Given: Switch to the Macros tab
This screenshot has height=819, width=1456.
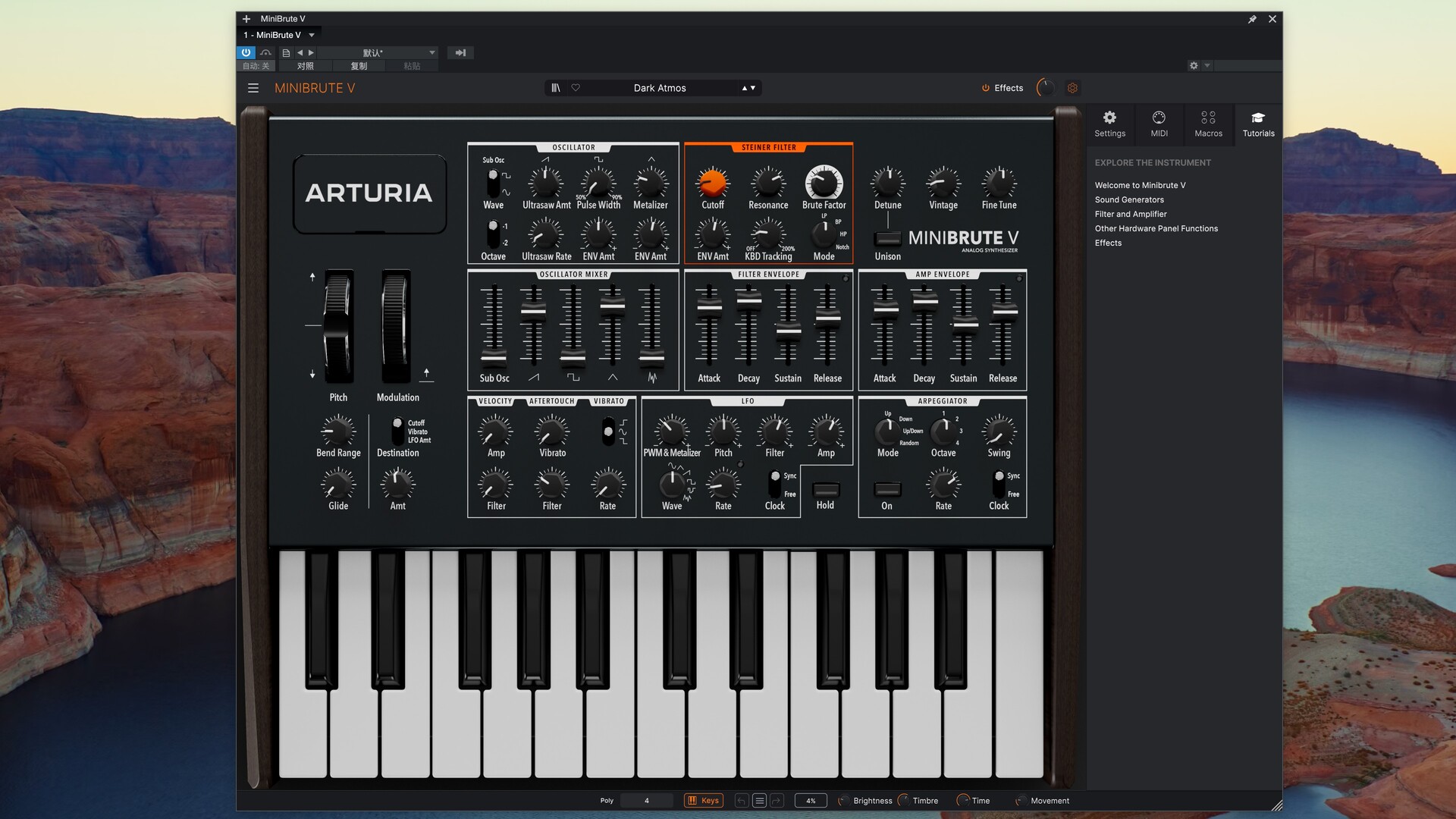Looking at the screenshot, I should tap(1208, 124).
